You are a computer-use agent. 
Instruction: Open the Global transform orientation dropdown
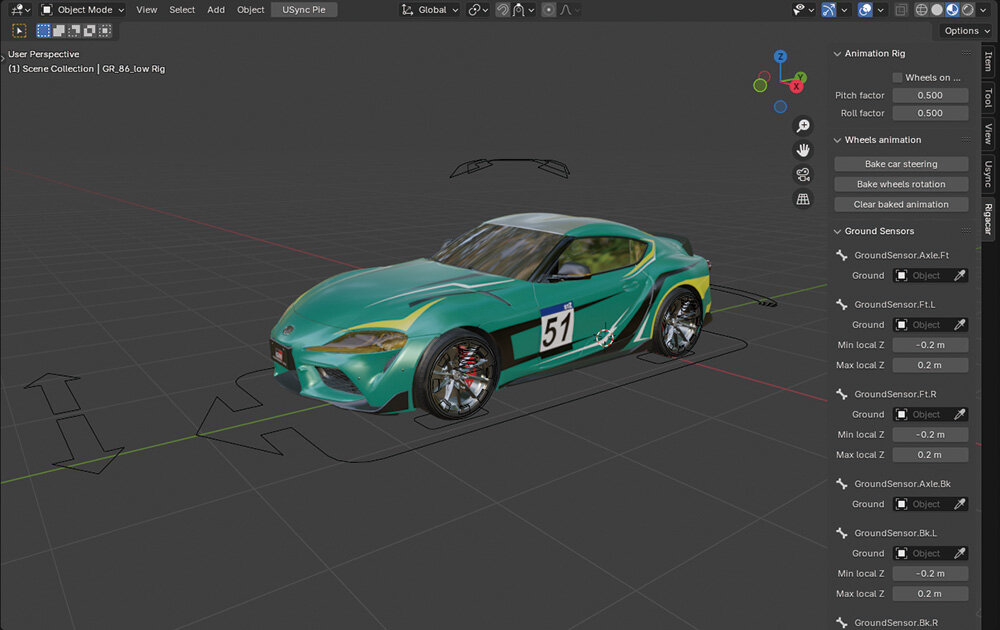coord(430,10)
